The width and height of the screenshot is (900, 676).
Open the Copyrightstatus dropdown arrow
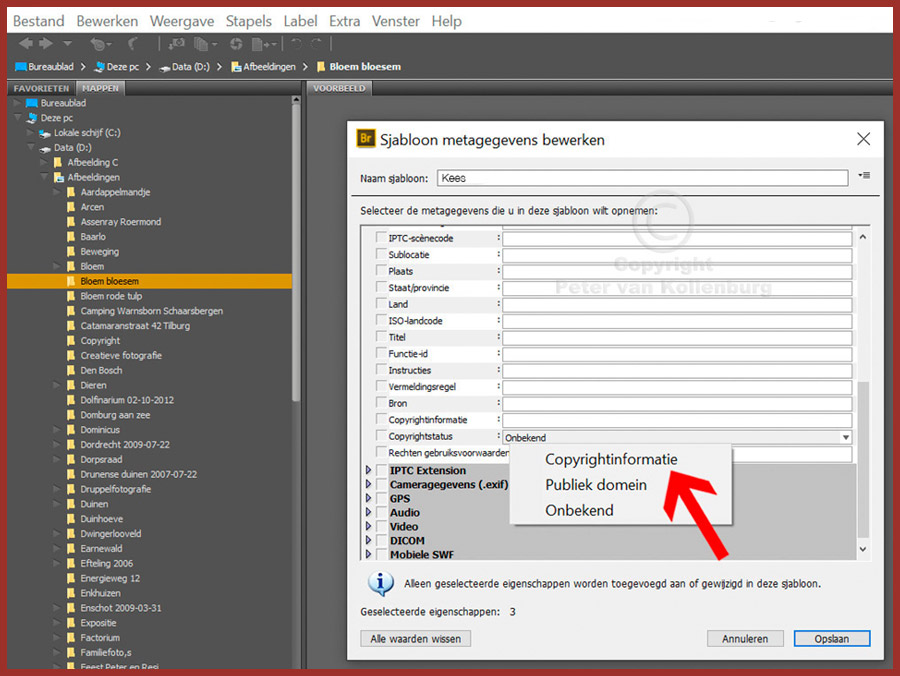[845, 437]
